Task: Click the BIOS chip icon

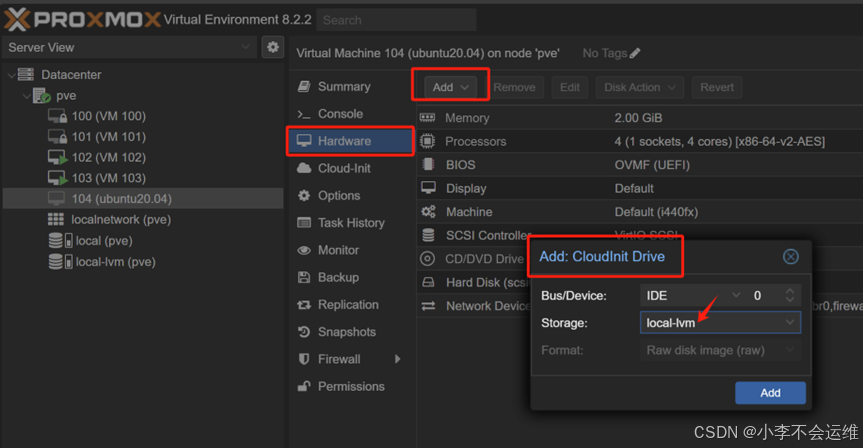Action: [x=428, y=165]
